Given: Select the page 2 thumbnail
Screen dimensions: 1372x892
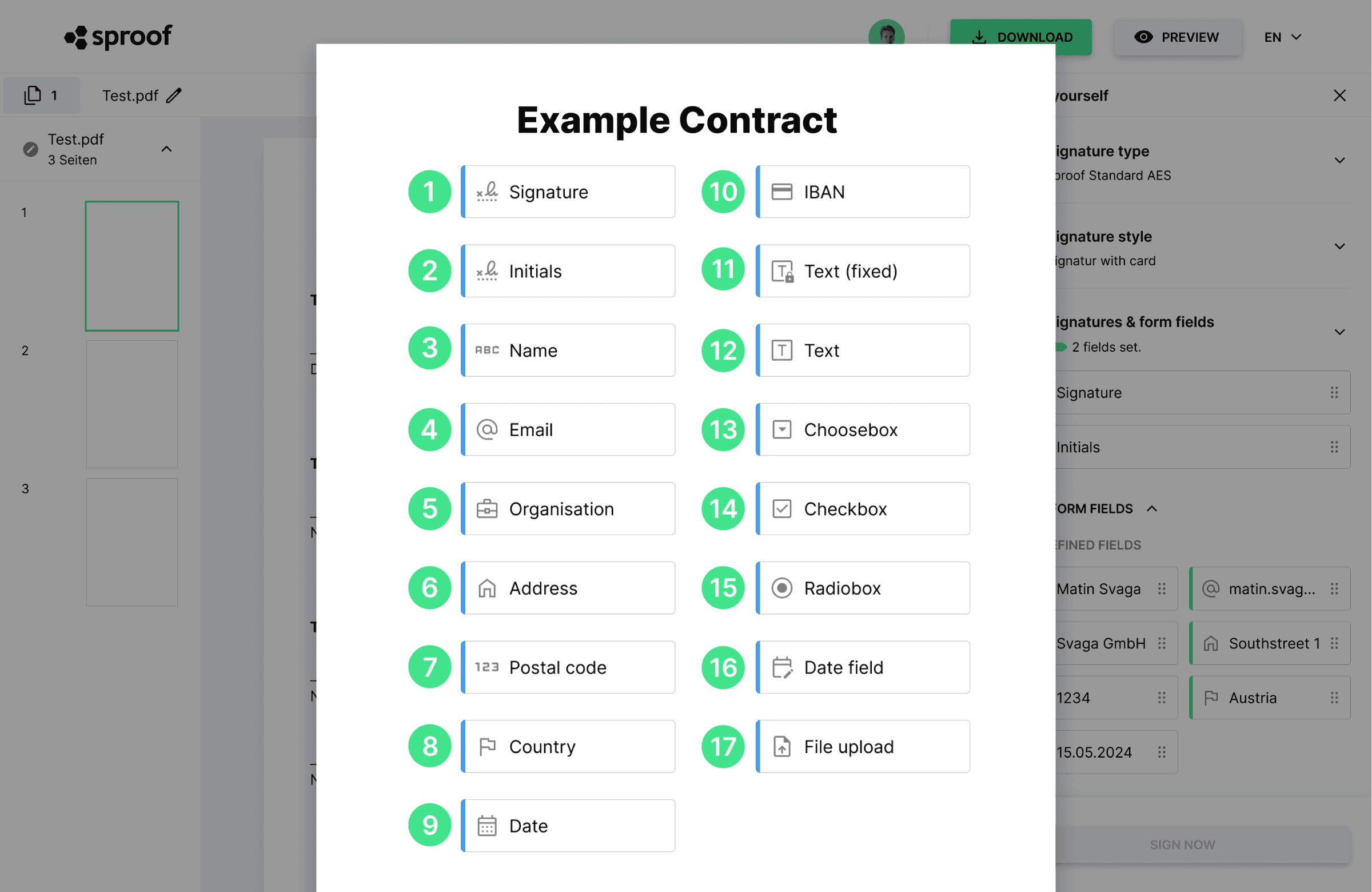Looking at the screenshot, I should [131, 404].
